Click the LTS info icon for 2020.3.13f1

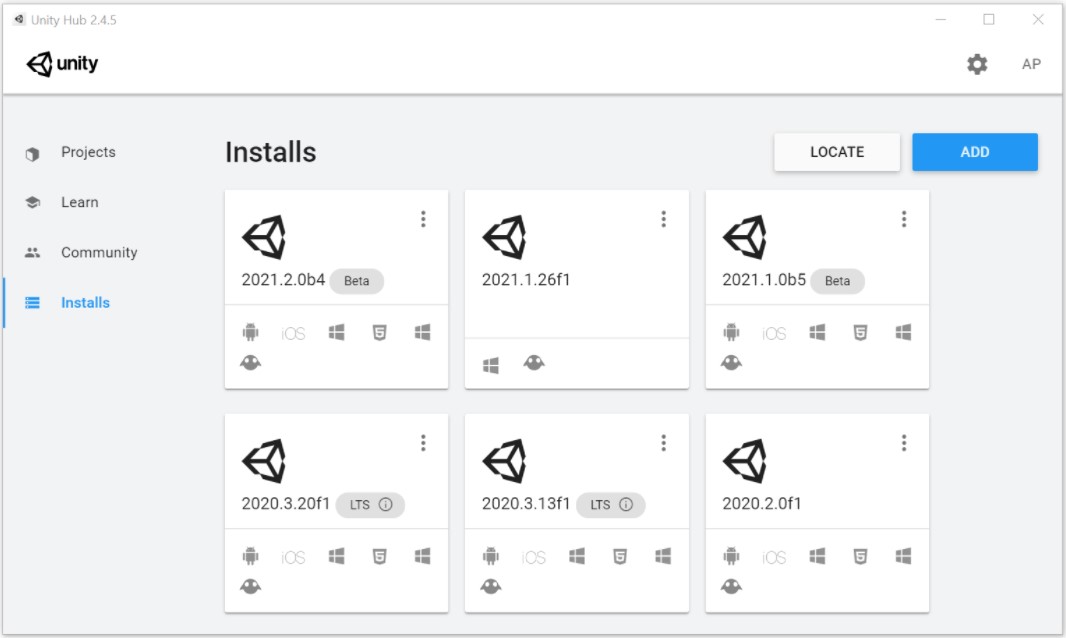pos(626,505)
